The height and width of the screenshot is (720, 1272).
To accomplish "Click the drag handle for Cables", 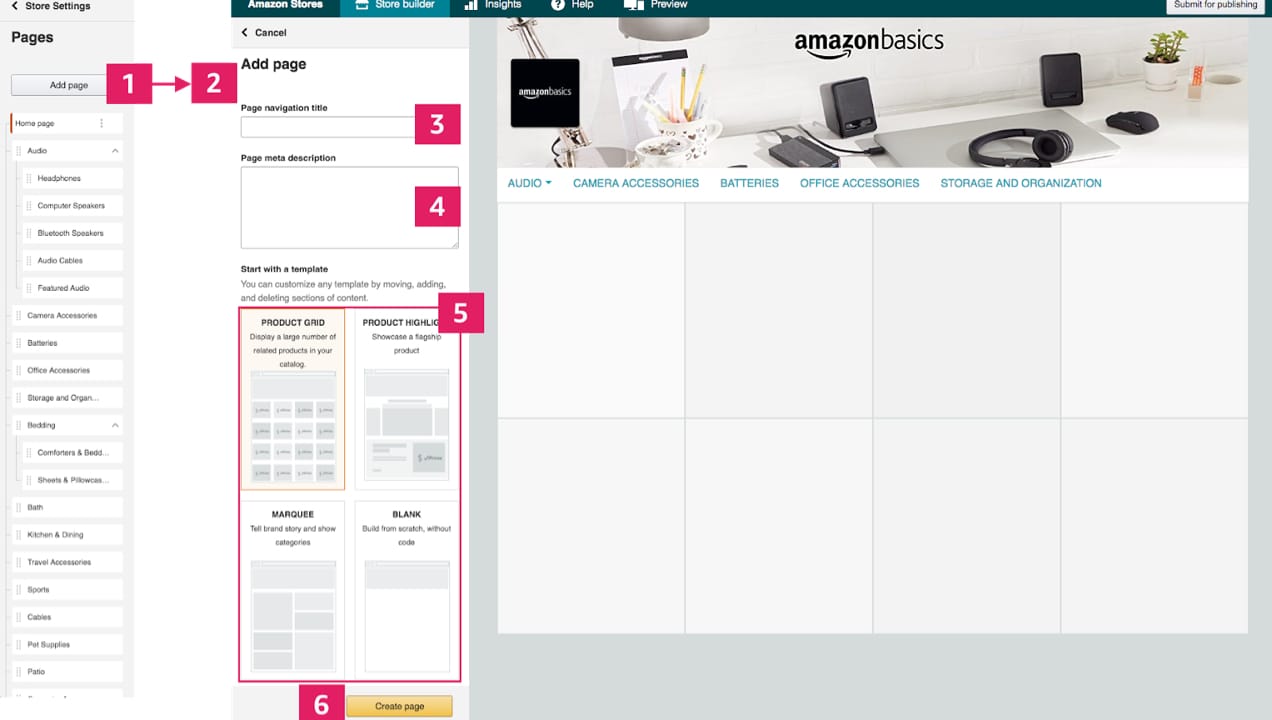I will pos(18,617).
